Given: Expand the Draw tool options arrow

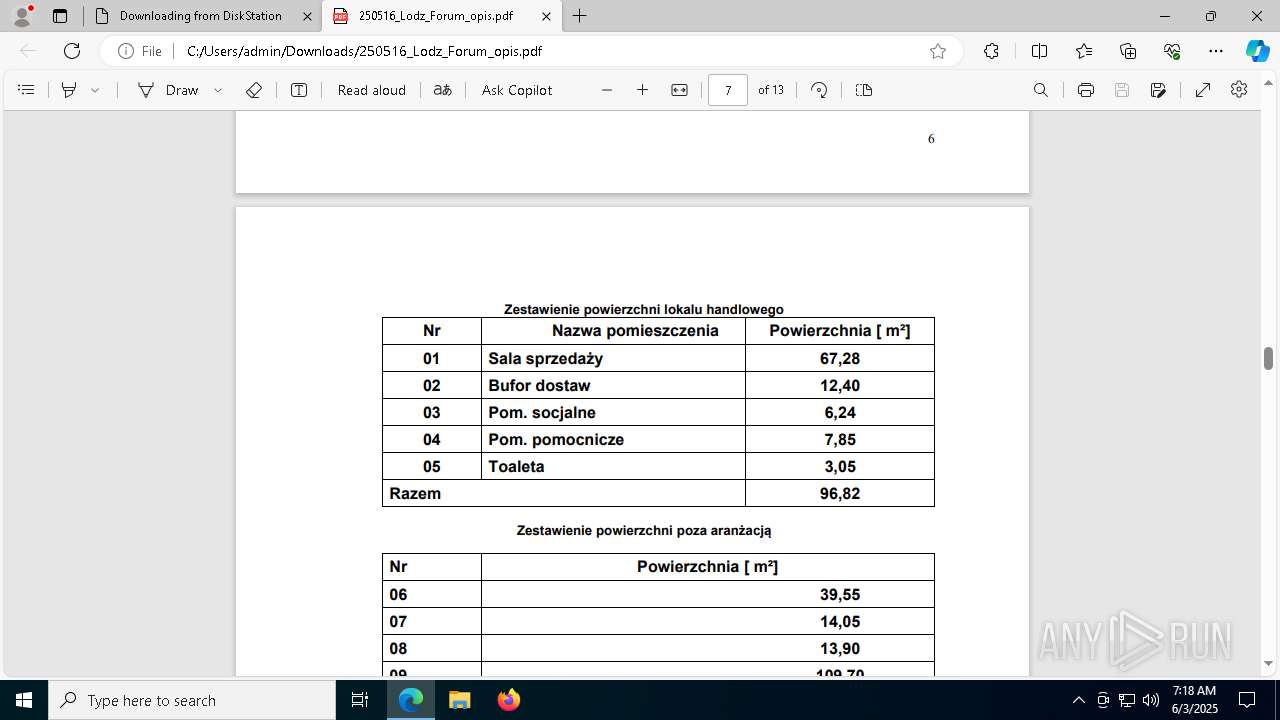Looking at the screenshot, I should [x=218, y=90].
